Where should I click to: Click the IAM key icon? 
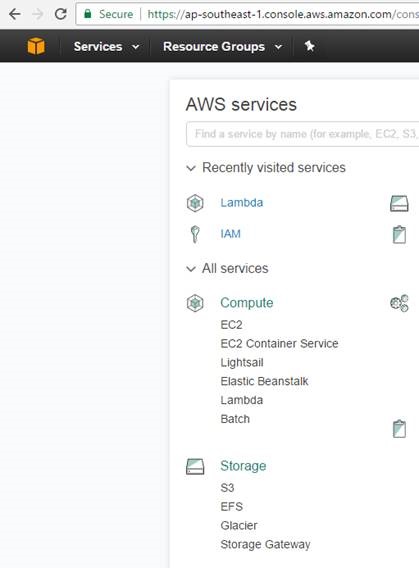tap(195, 234)
